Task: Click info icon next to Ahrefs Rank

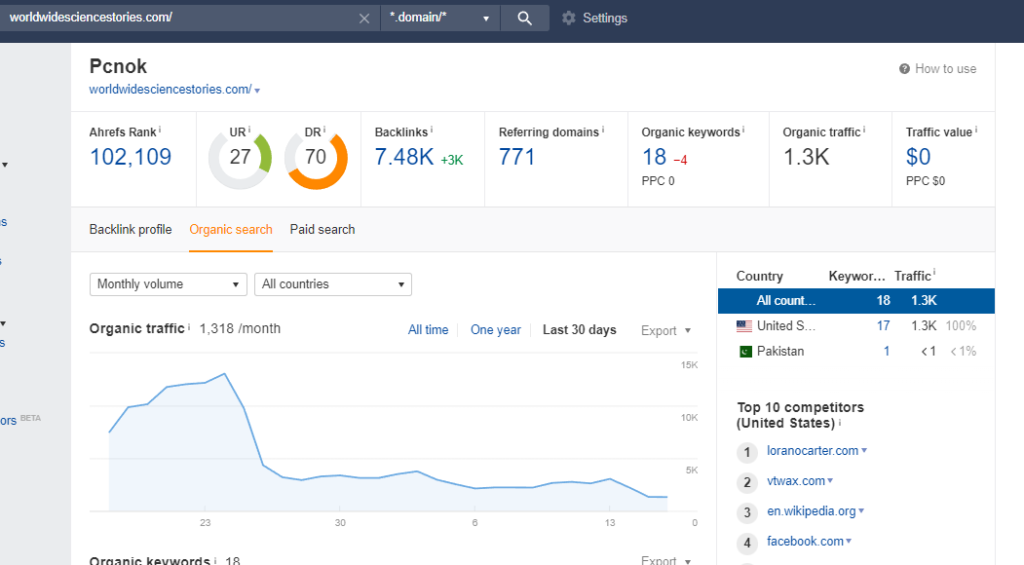Action: pyautogui.click(x=160, y=130)
